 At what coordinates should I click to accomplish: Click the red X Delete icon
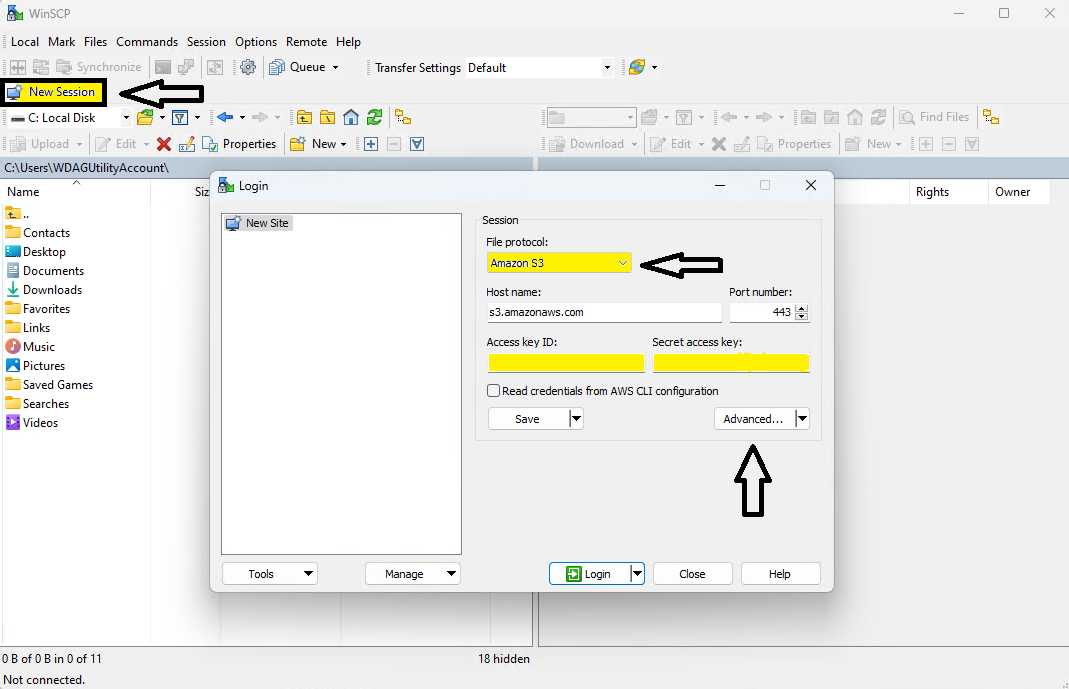pyautogui.click(x=164, y=144)
